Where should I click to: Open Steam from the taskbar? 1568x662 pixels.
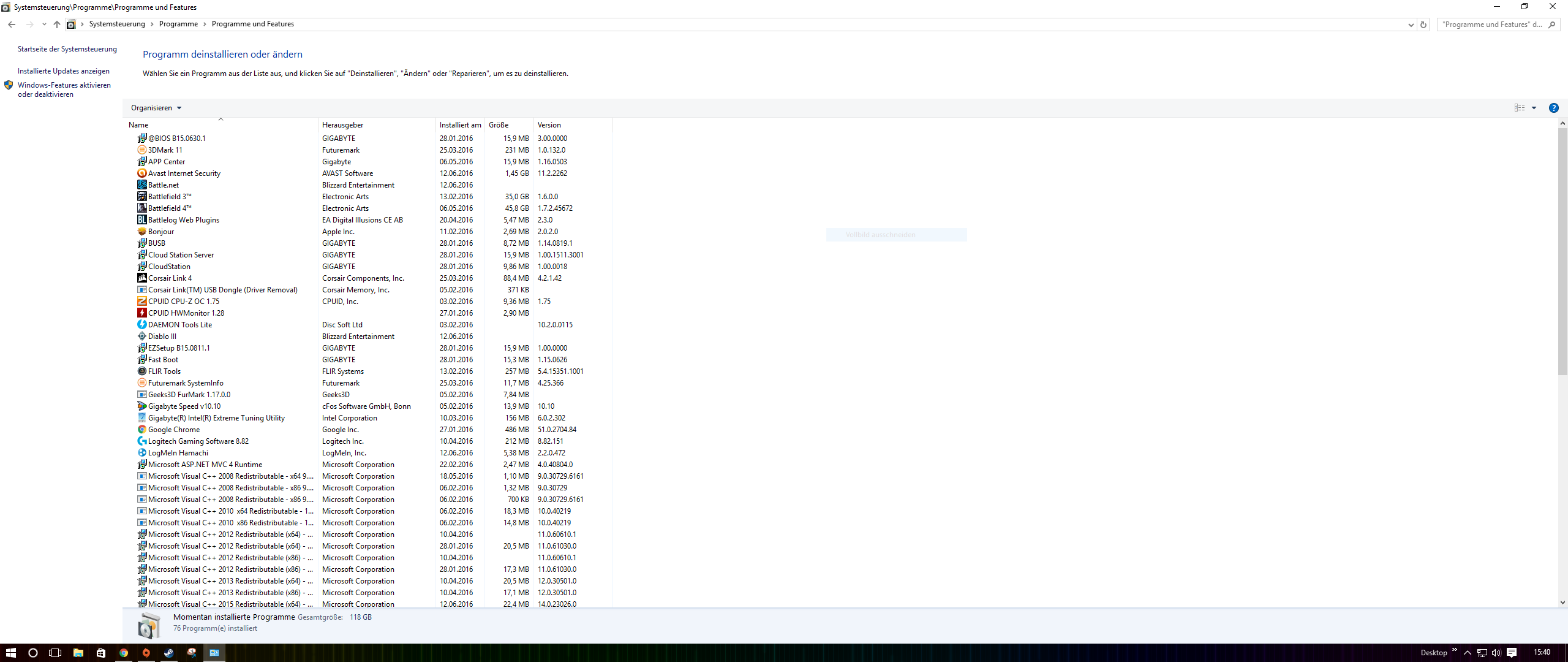(x=168, y=653)
